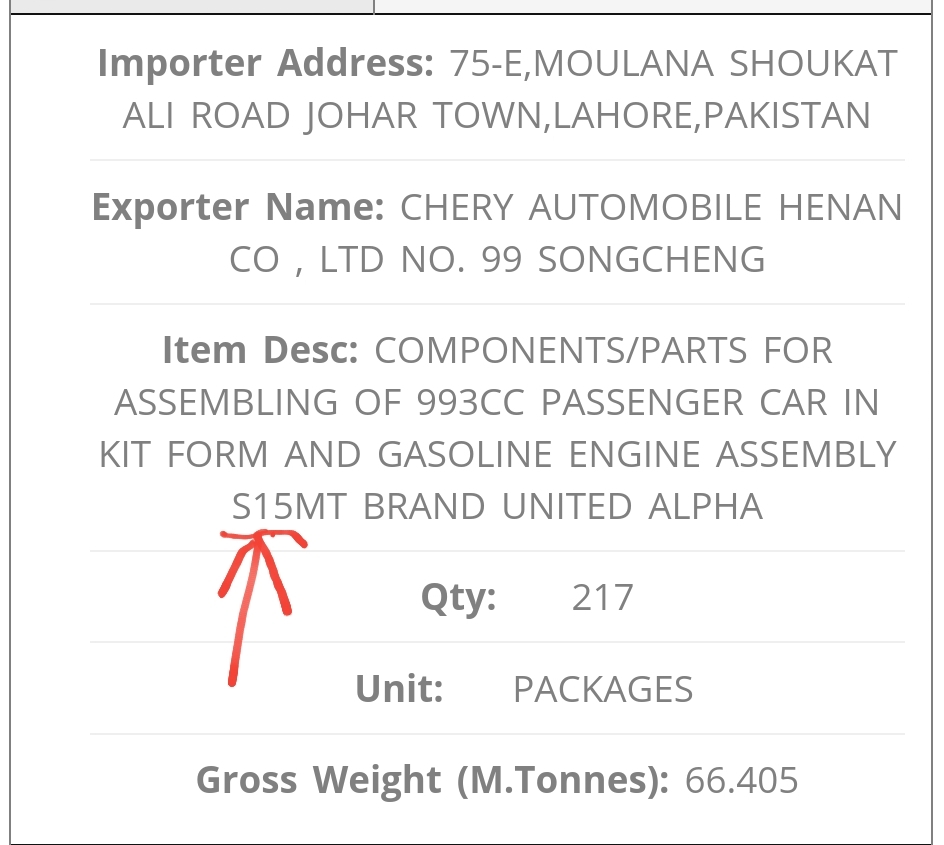Click the 'PACKAGES' unit value
944x845 pixels.
(x=603, y=689)
